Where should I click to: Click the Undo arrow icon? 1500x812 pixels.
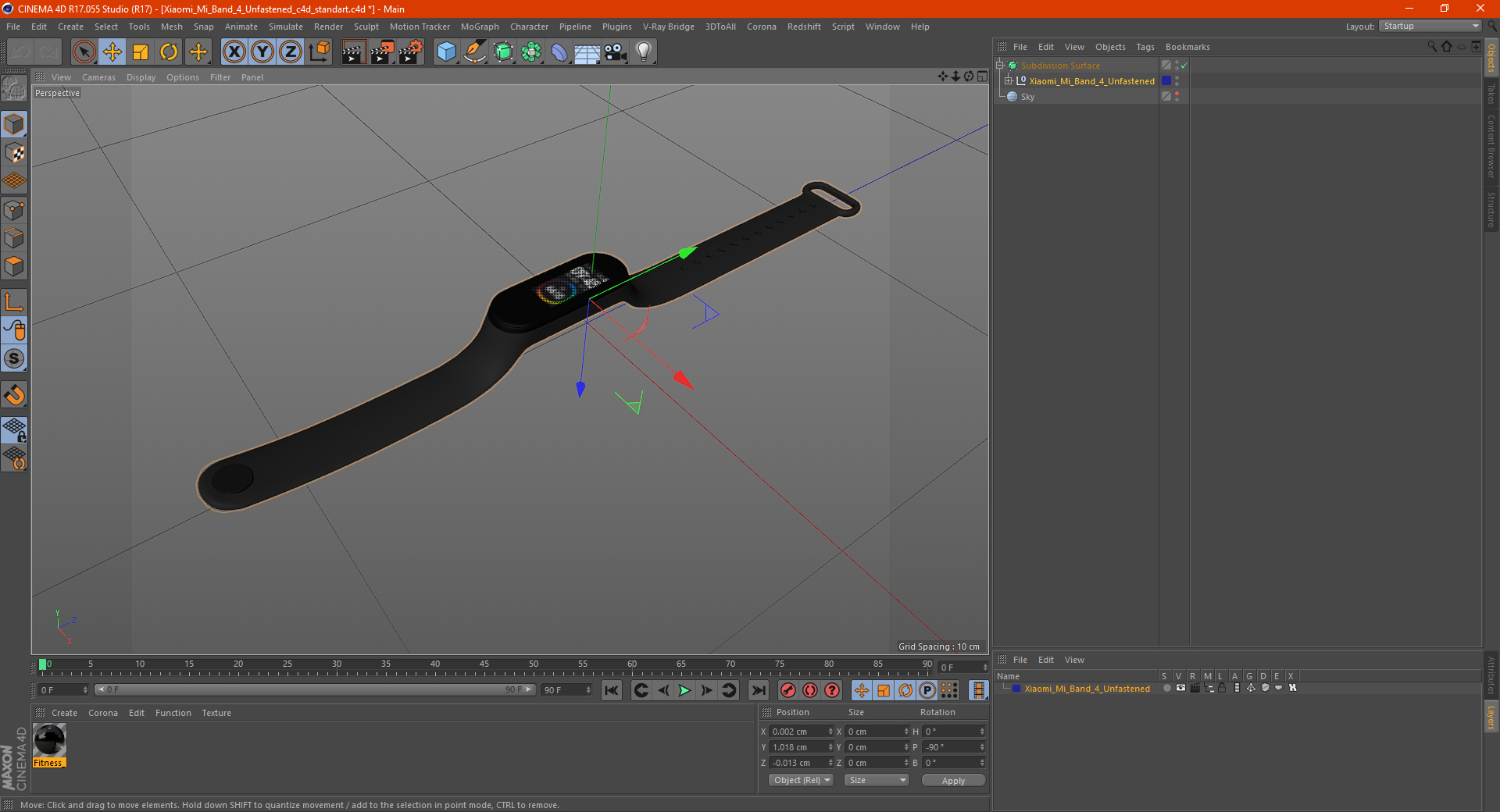(x=20, y=52)
